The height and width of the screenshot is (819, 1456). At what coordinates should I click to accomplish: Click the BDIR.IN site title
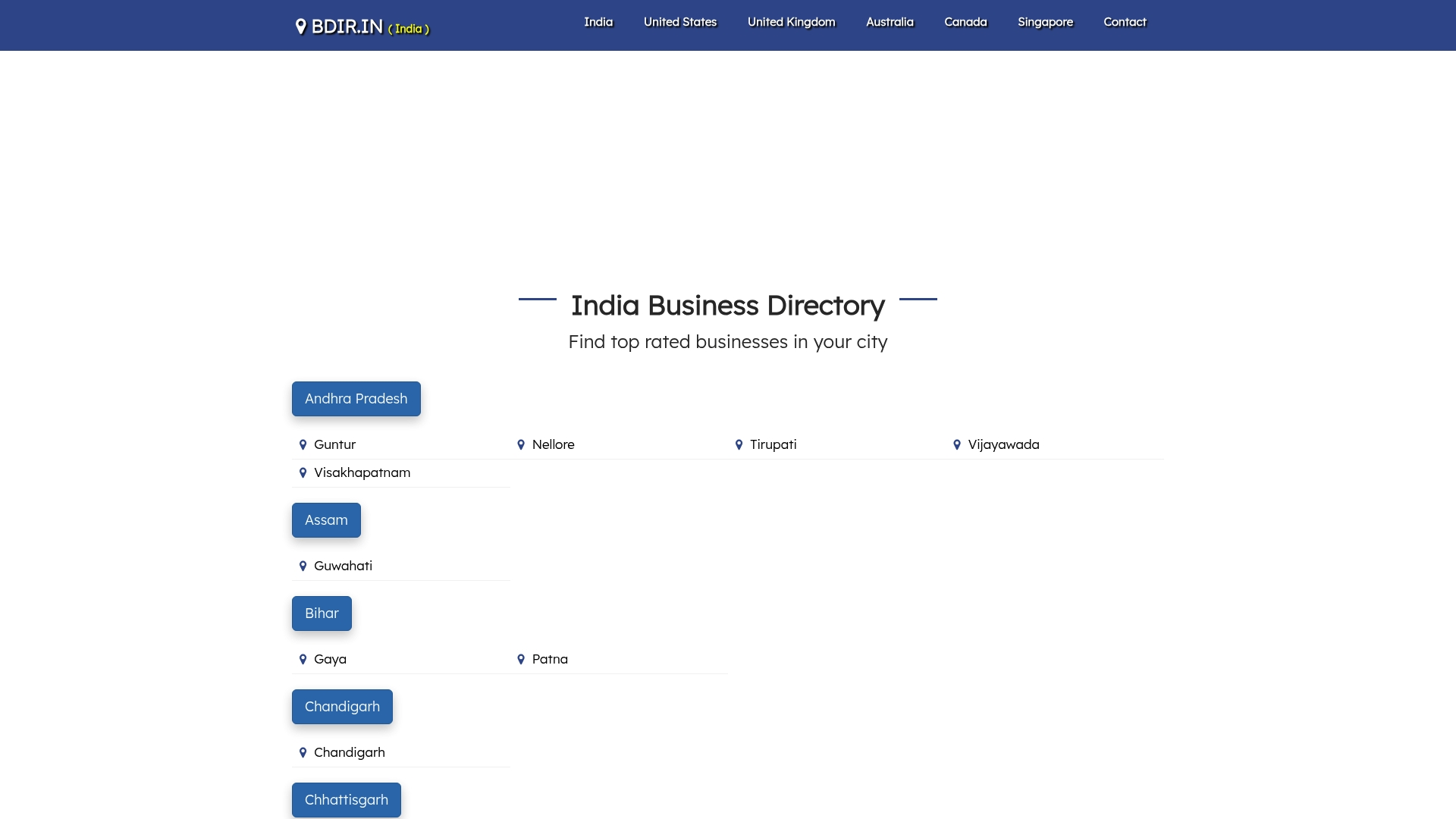pos(347,27)
